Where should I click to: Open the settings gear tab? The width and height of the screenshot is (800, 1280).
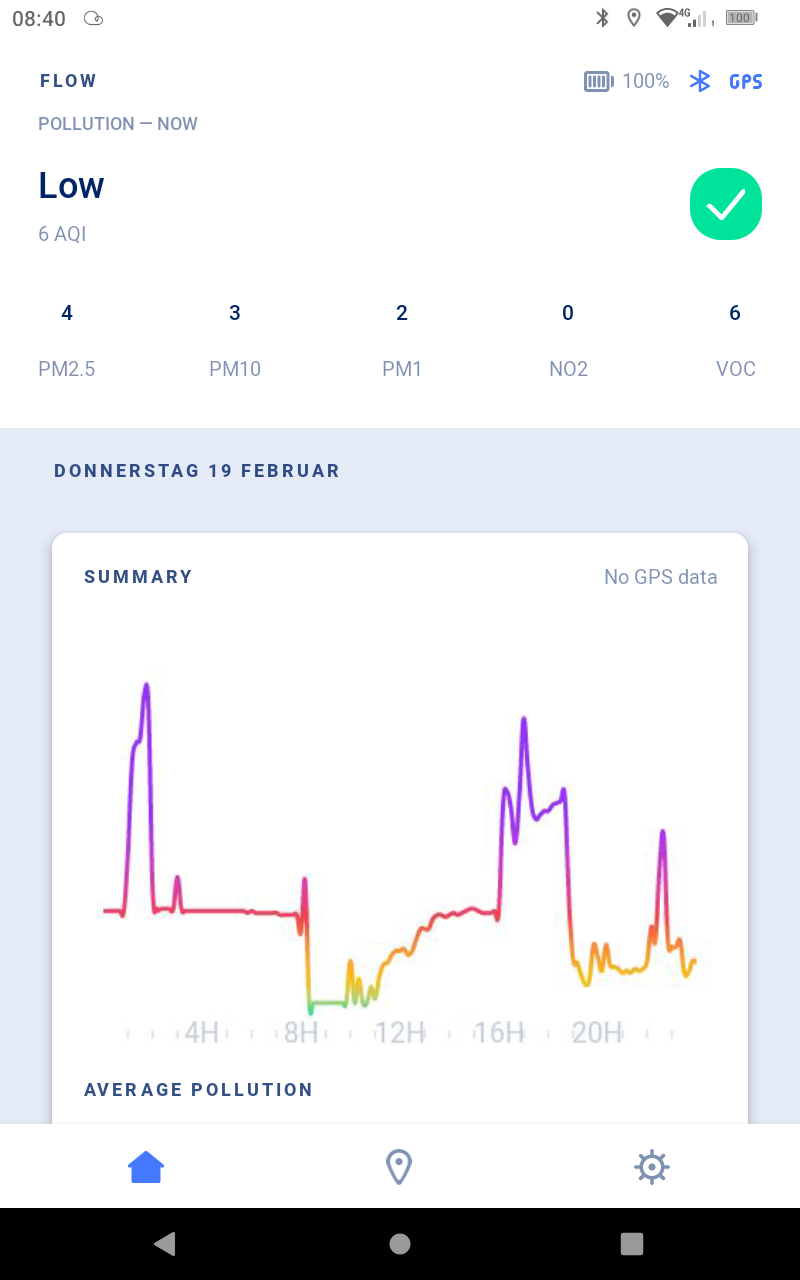click(651, 1166)
